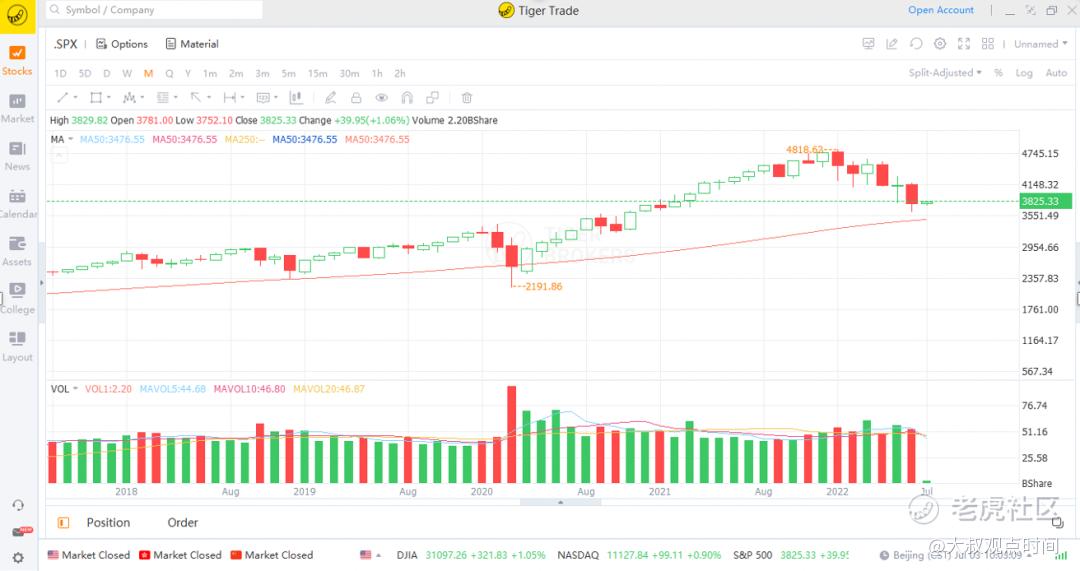Viewport: 1080px width, 571px height.
Task: Click the pencil continuous drawing tool
Action: coord(331,98)
